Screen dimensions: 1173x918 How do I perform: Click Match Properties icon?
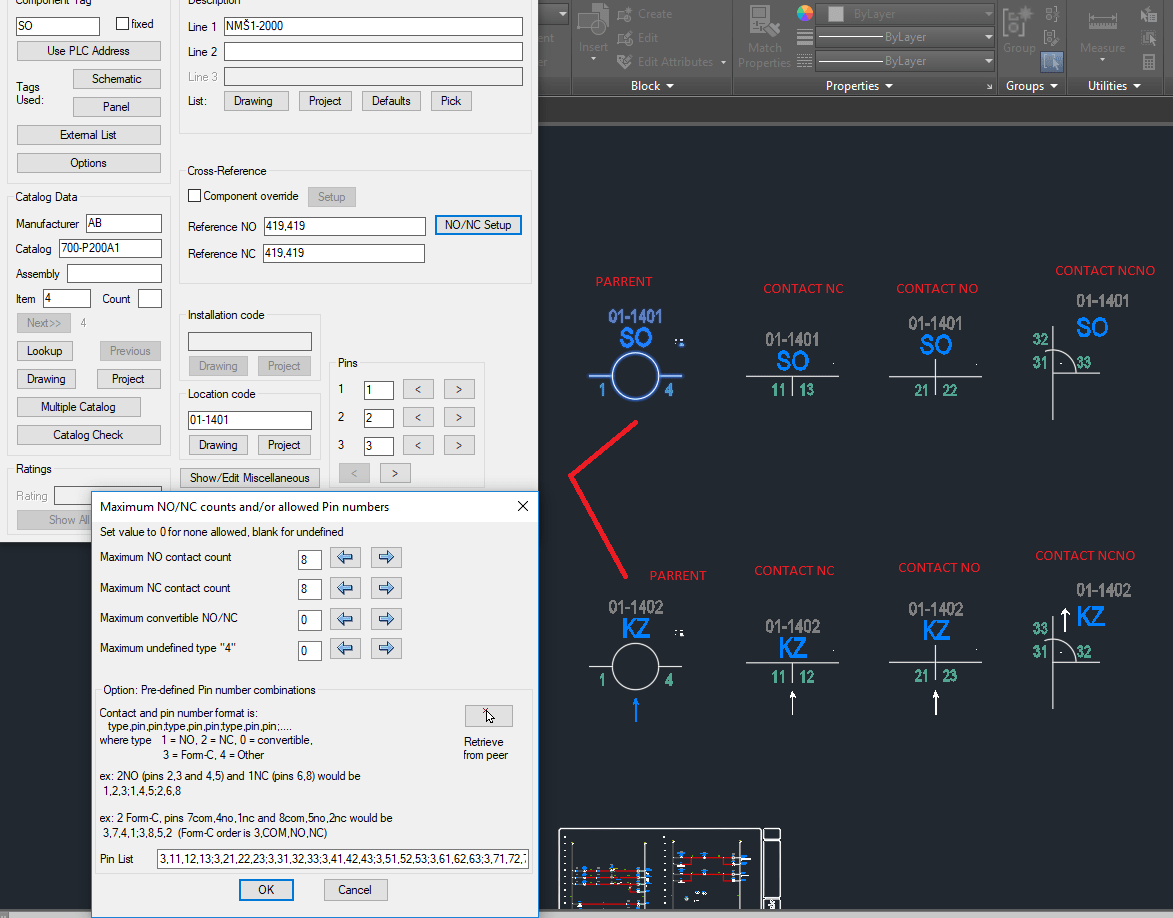click(x=765, y=20)
